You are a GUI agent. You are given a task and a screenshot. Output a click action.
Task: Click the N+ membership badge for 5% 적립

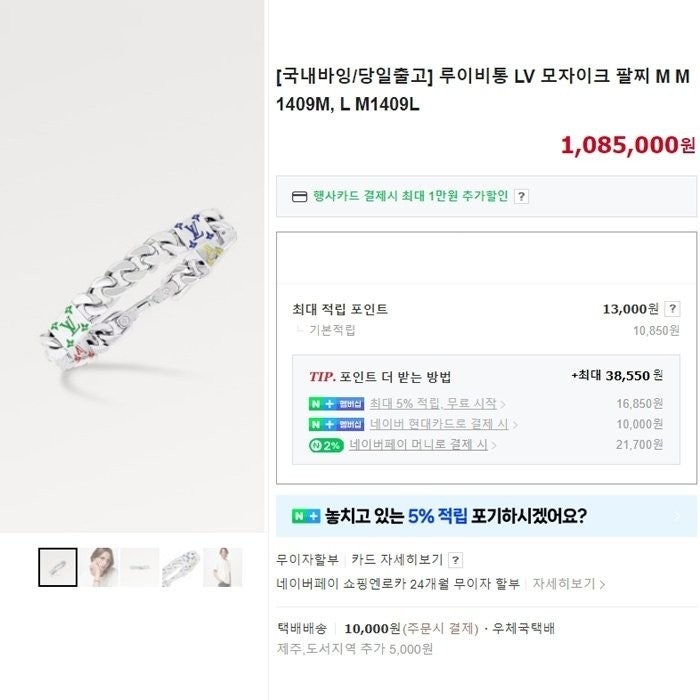(x=336, y=404)
